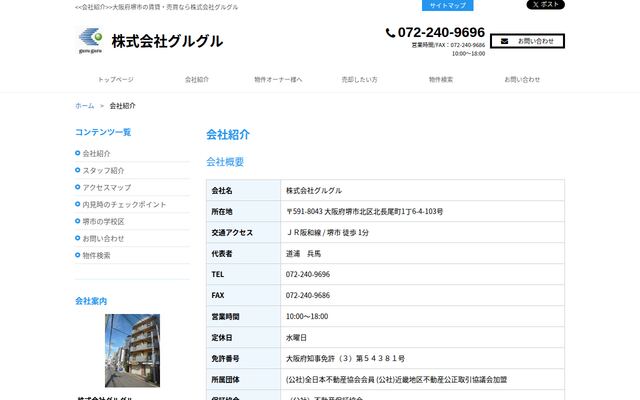Click the 交通アクセス row label
This screenshot has width=640, height=400.
232,233
